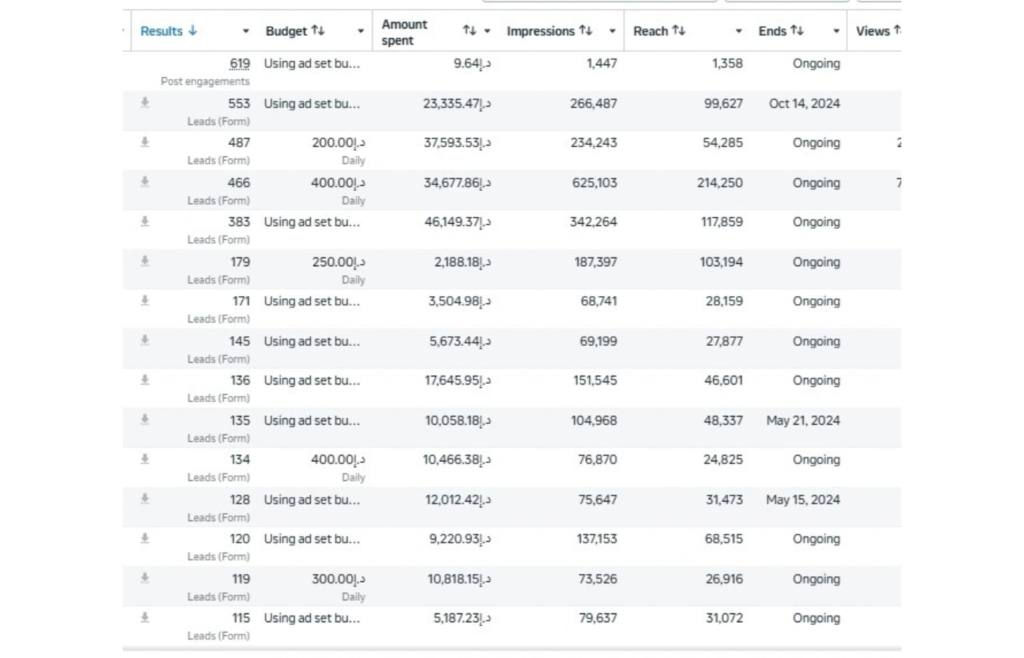Sort by Impressions arrows icon

(x=586, y=31)
